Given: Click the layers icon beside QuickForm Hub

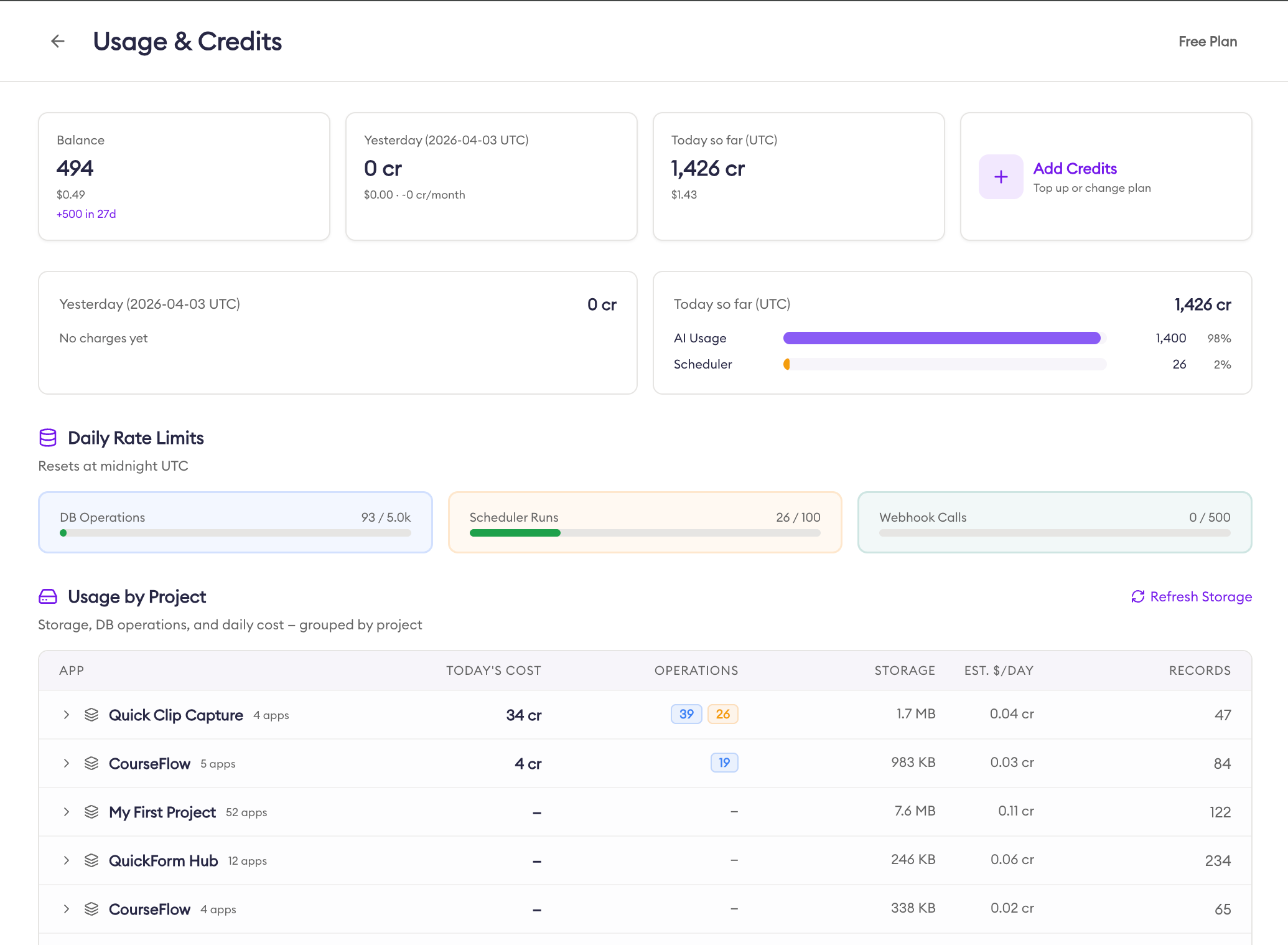Looking at the screenshot, I should click(x=91, y=860).
